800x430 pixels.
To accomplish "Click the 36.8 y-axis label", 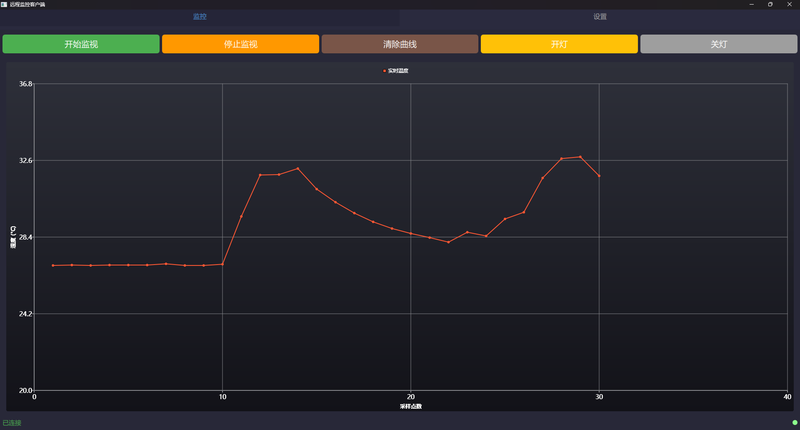I will (26, 84).
